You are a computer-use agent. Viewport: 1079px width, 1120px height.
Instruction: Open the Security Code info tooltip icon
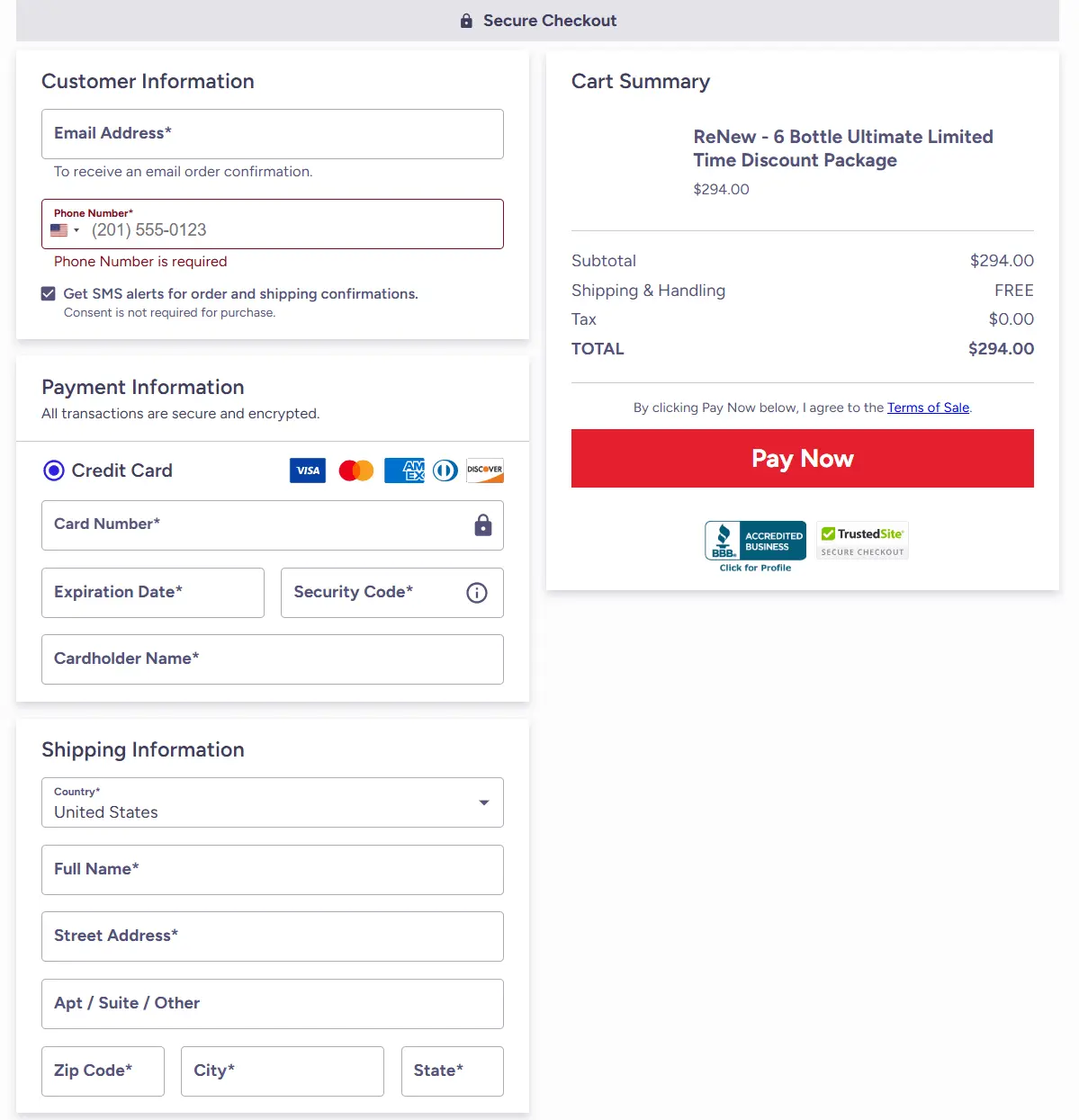[x=476, y=592]
